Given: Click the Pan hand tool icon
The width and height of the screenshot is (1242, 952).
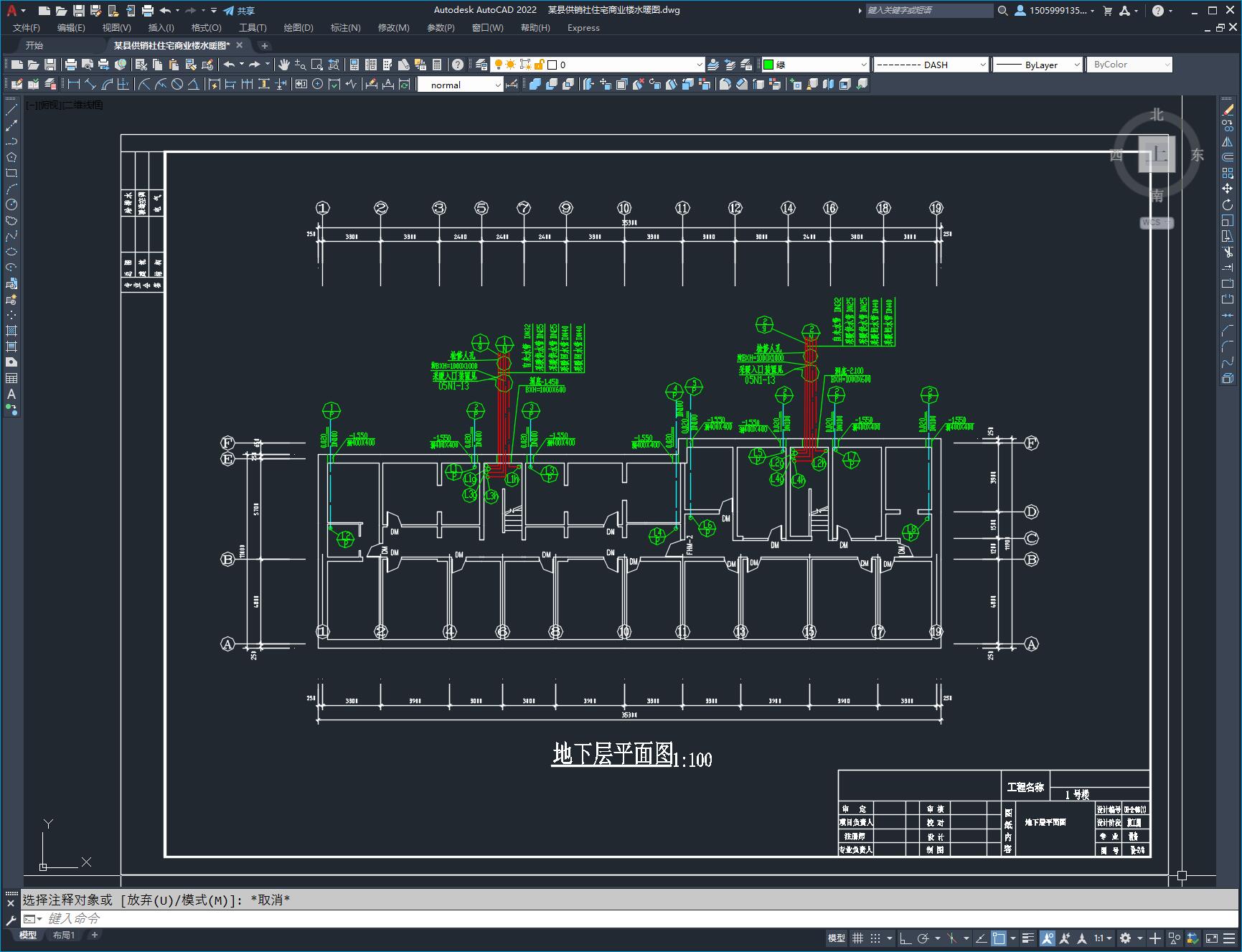Looking at the screenshot, I should (284, 65).
